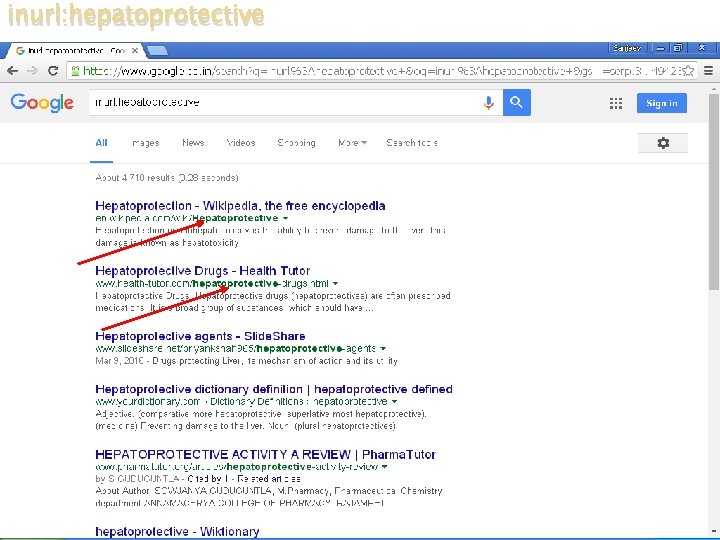This screenshot has width=720, height=540.
Task: Open HEPATOPROTECTIVE ACTIVITY A REVIEW PharmaTutor link
Action: 265,455
